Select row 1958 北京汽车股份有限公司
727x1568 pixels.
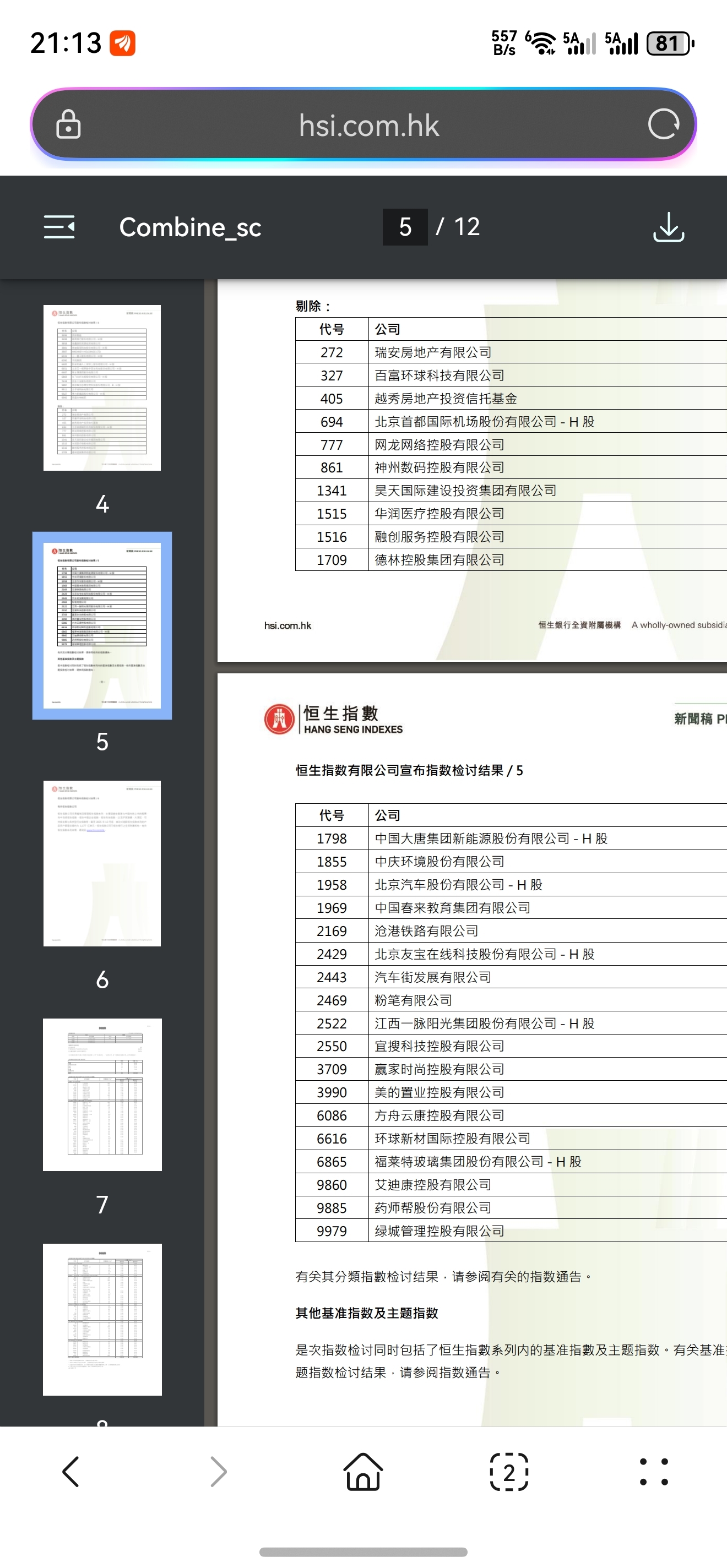pyautogui.click(x=511, y=885)
